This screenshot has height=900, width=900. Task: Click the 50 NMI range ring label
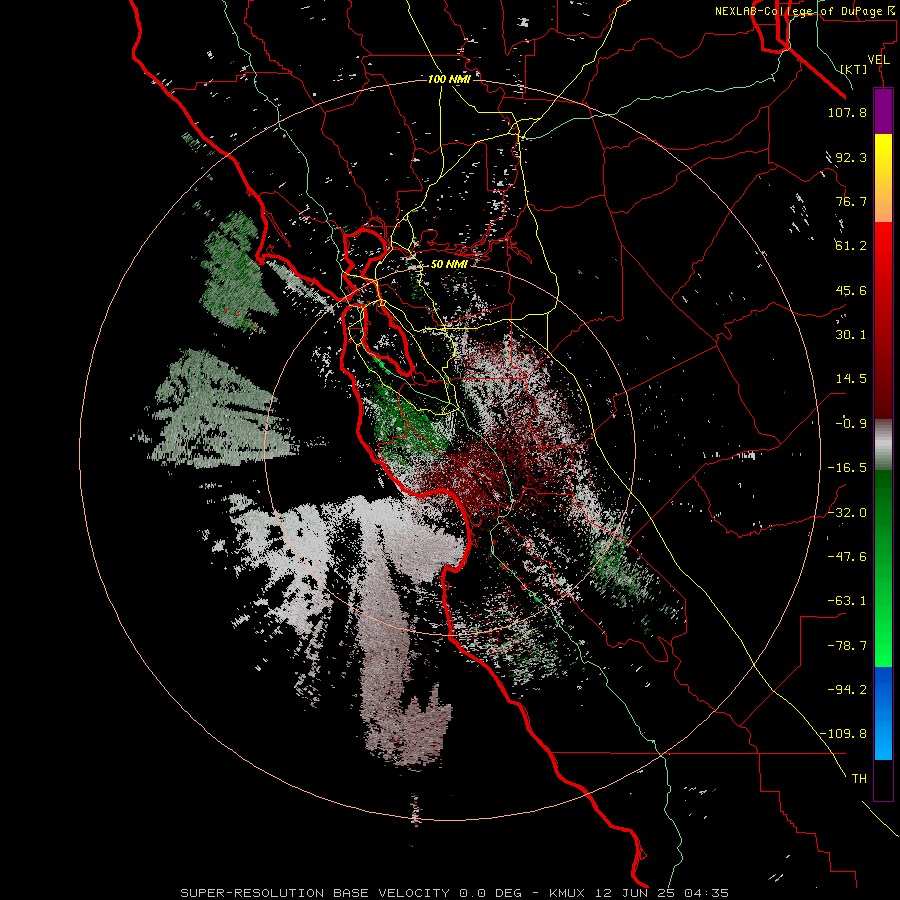pos(449,264)
